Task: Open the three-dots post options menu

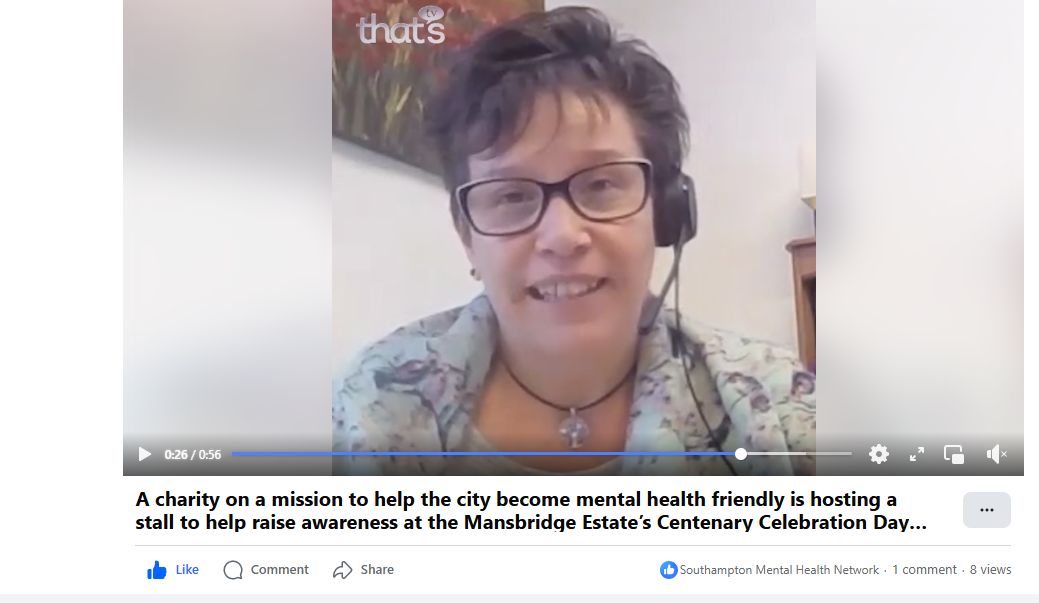Action: (x=987, y=510)
